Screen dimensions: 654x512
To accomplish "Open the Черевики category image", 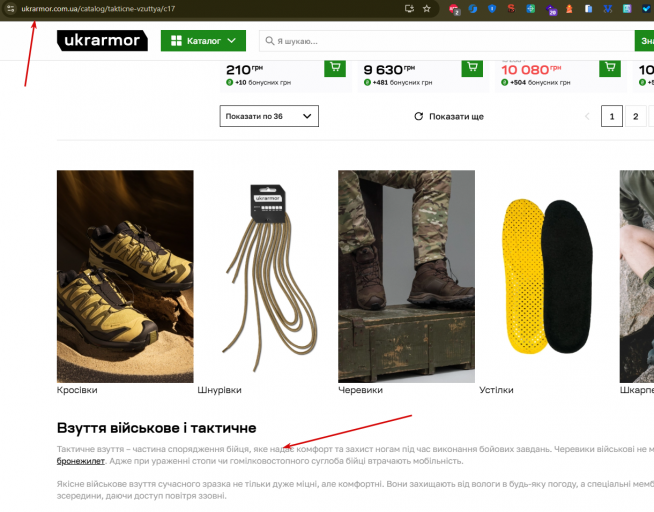I will 406,276.
